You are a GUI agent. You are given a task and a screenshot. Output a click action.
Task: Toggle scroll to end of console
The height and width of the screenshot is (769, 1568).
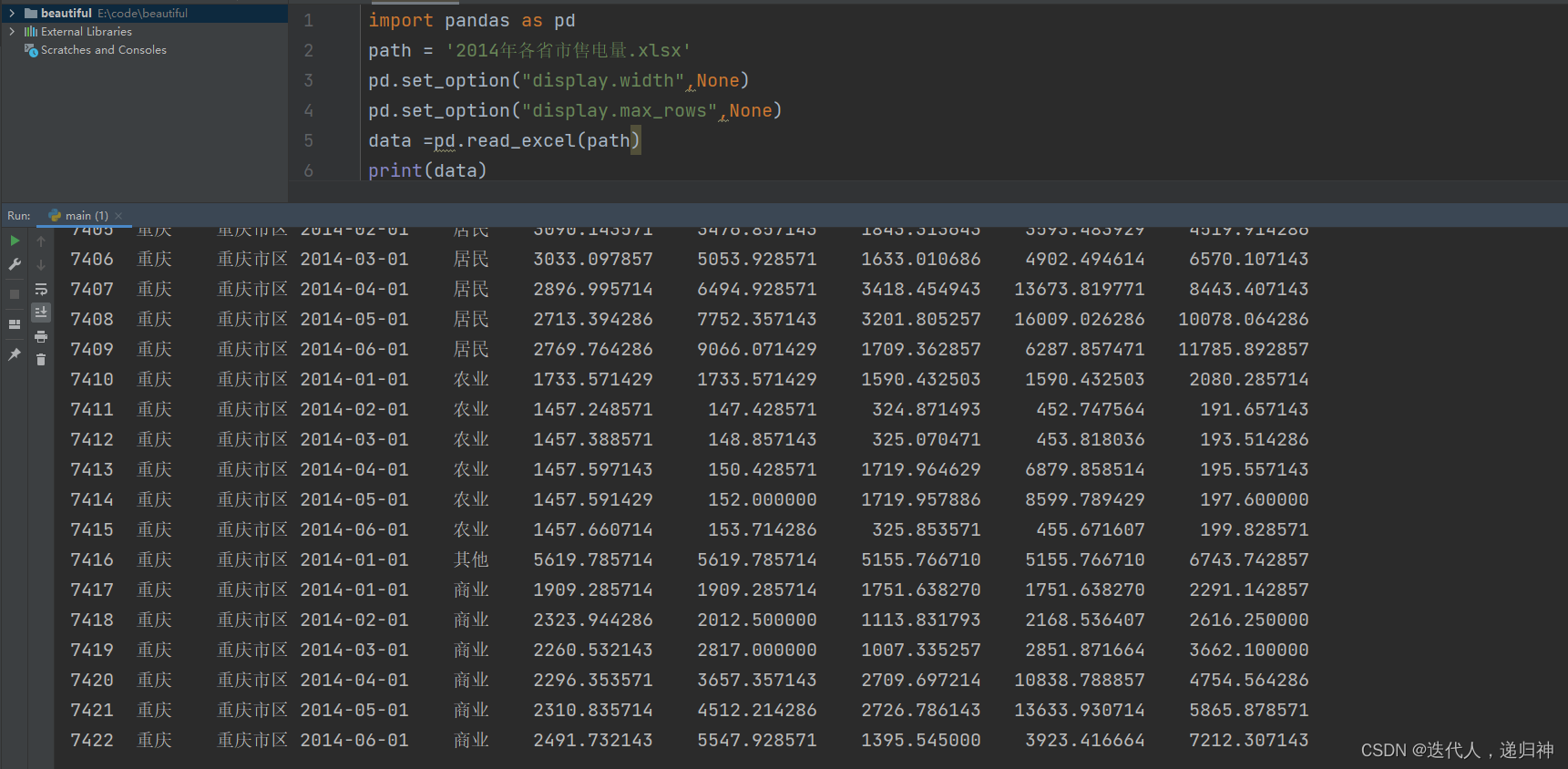41,313
